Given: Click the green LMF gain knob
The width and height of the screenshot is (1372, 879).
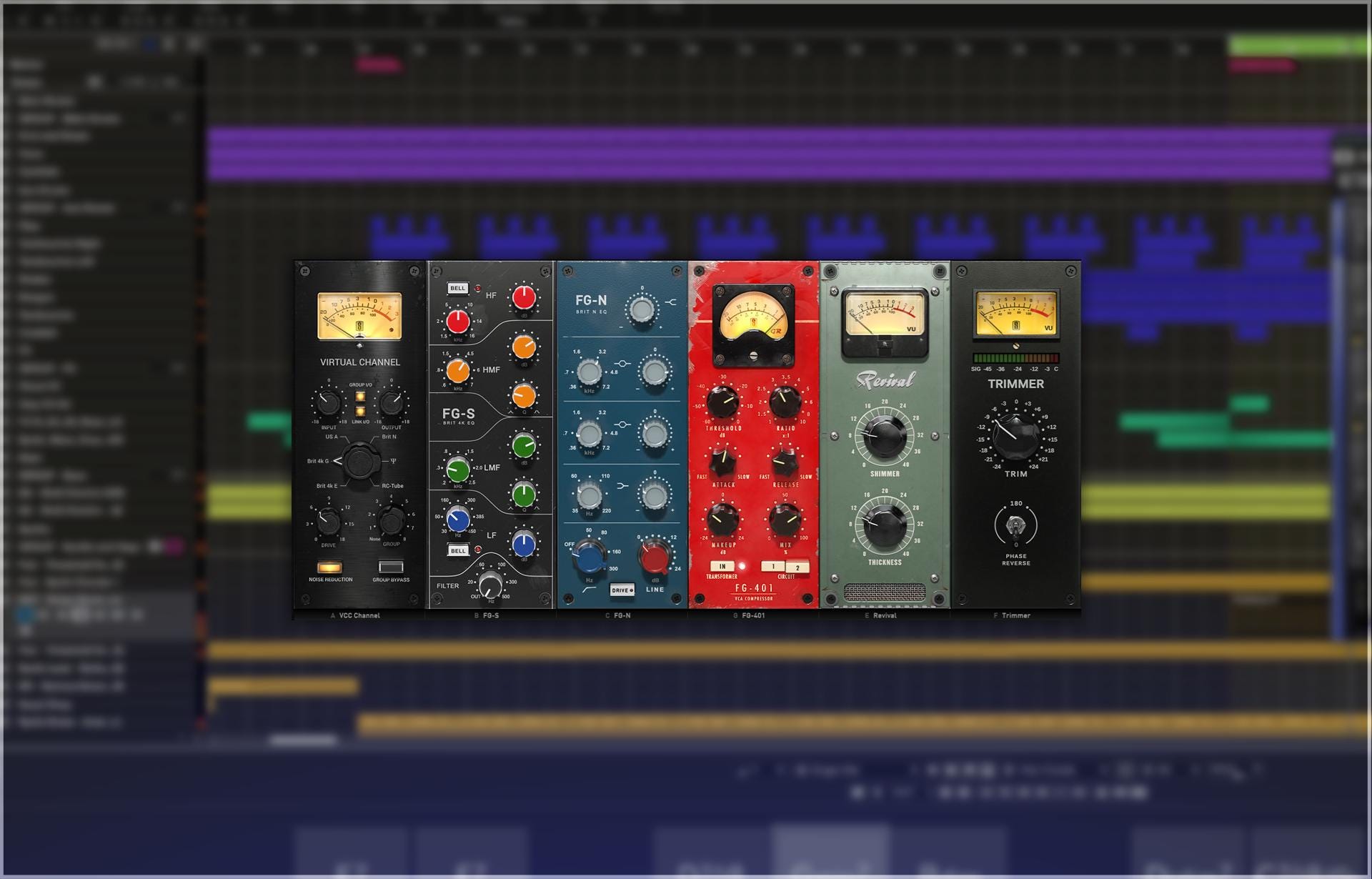Looking at the screenshot, I should [524, 446].
